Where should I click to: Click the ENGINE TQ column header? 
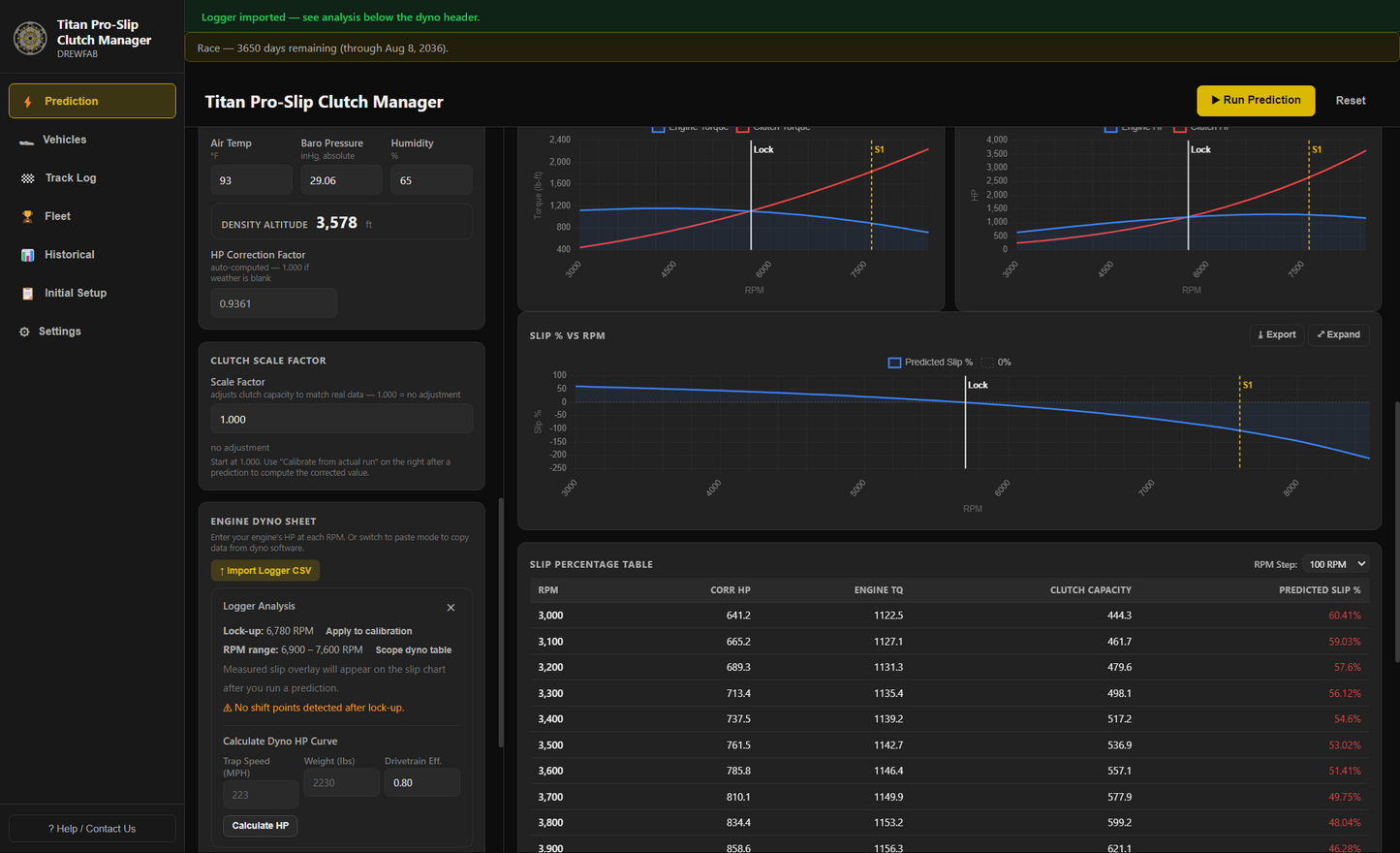click(x=879, y=590)
